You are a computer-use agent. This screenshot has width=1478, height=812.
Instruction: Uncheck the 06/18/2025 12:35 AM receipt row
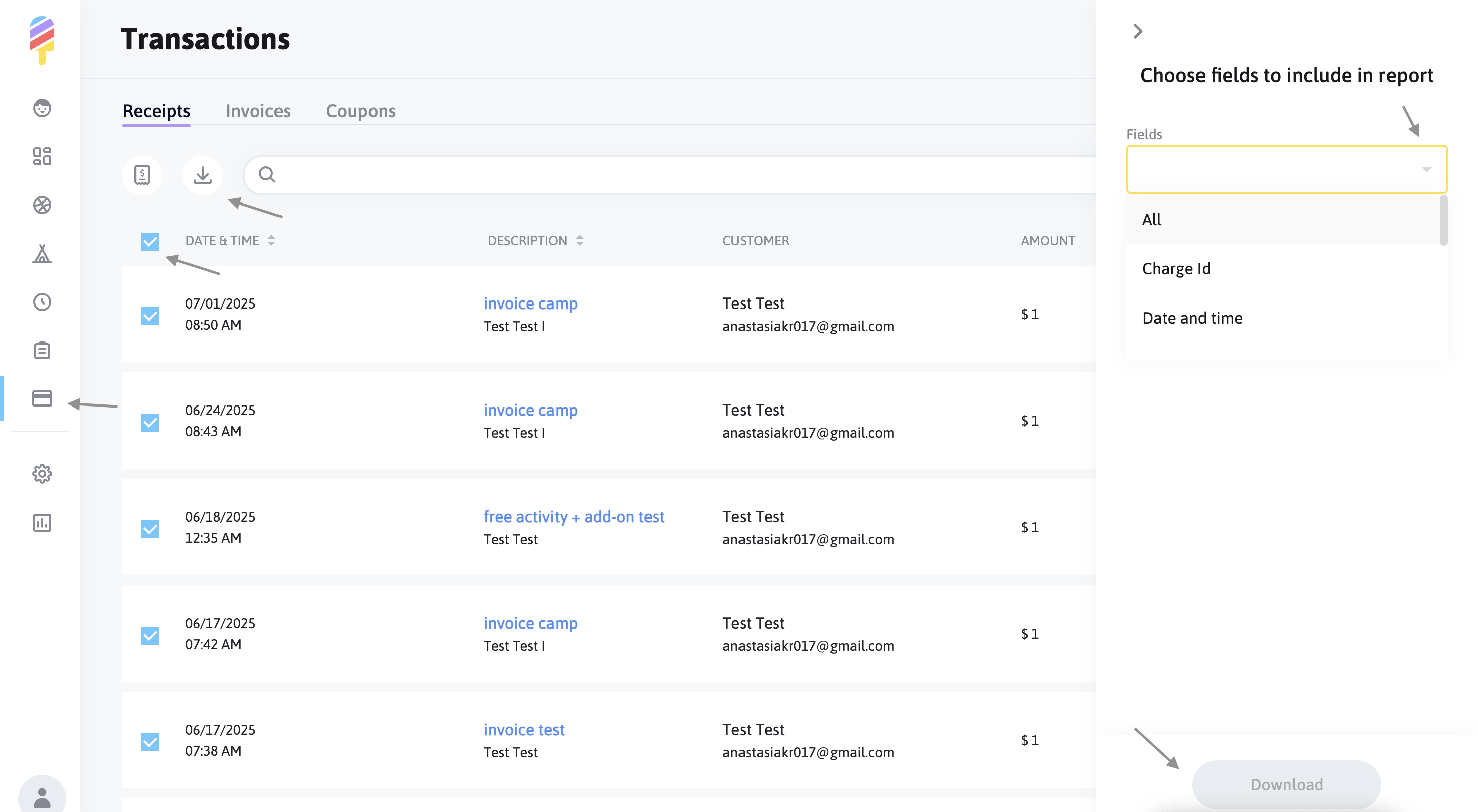(x=150, y=528)
